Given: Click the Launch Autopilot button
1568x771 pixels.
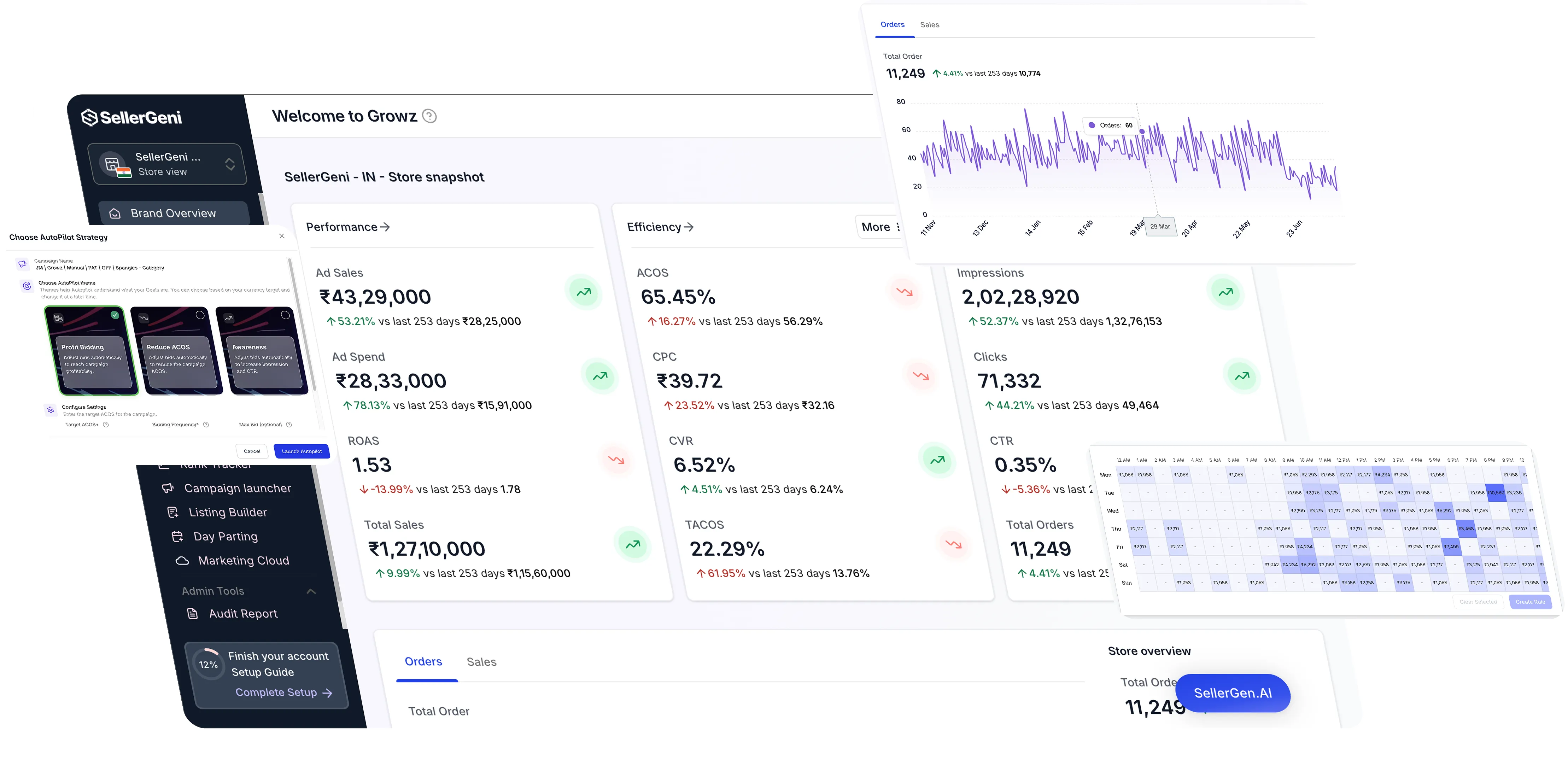Looking at the screenshot, I should [x=302, y=451].
